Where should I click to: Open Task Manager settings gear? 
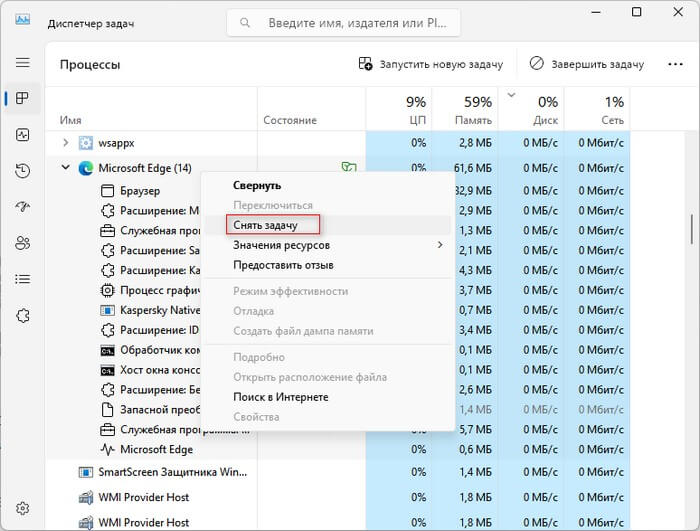point(22,508)
